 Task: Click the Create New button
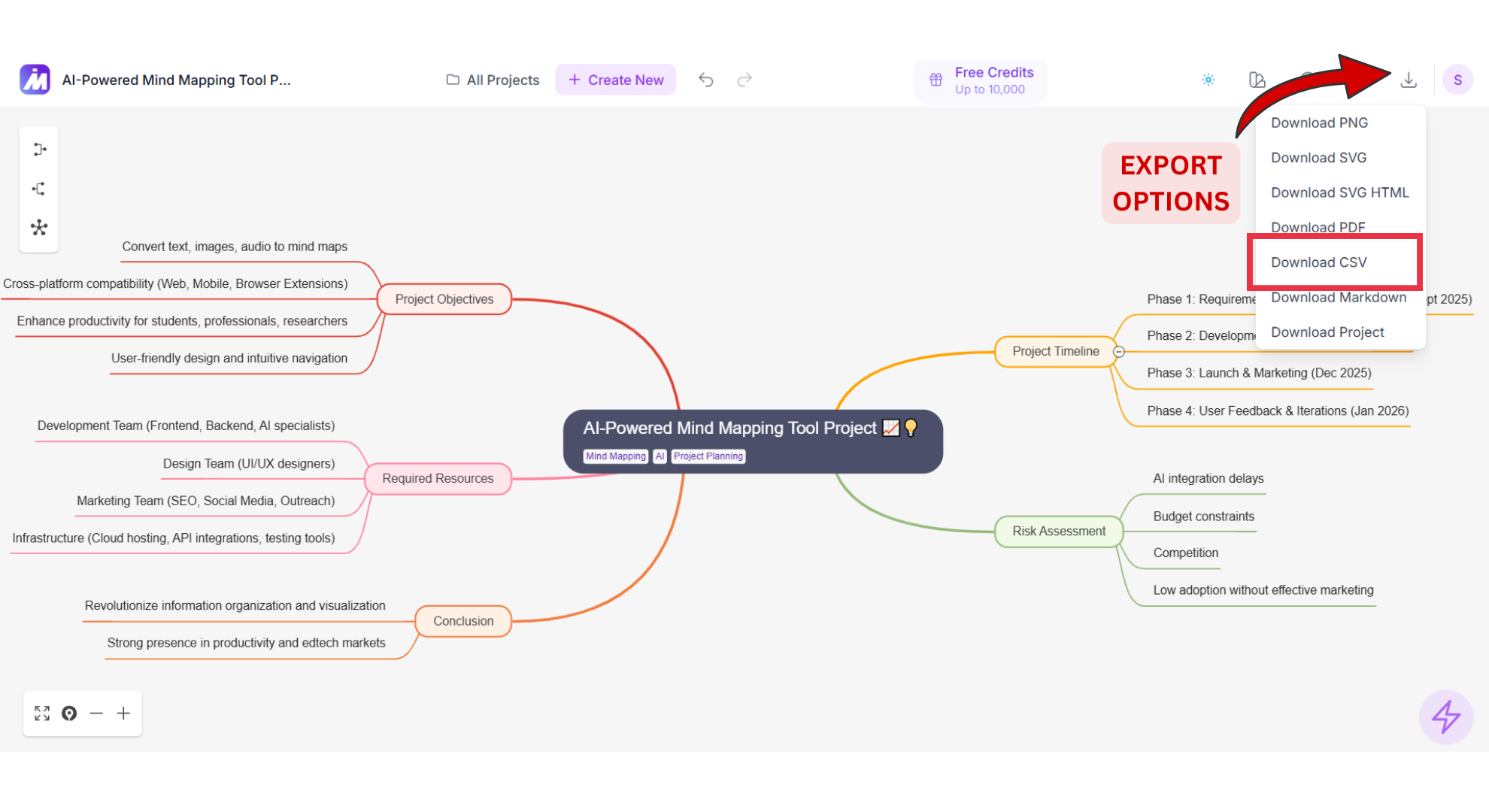pos(616,80)
